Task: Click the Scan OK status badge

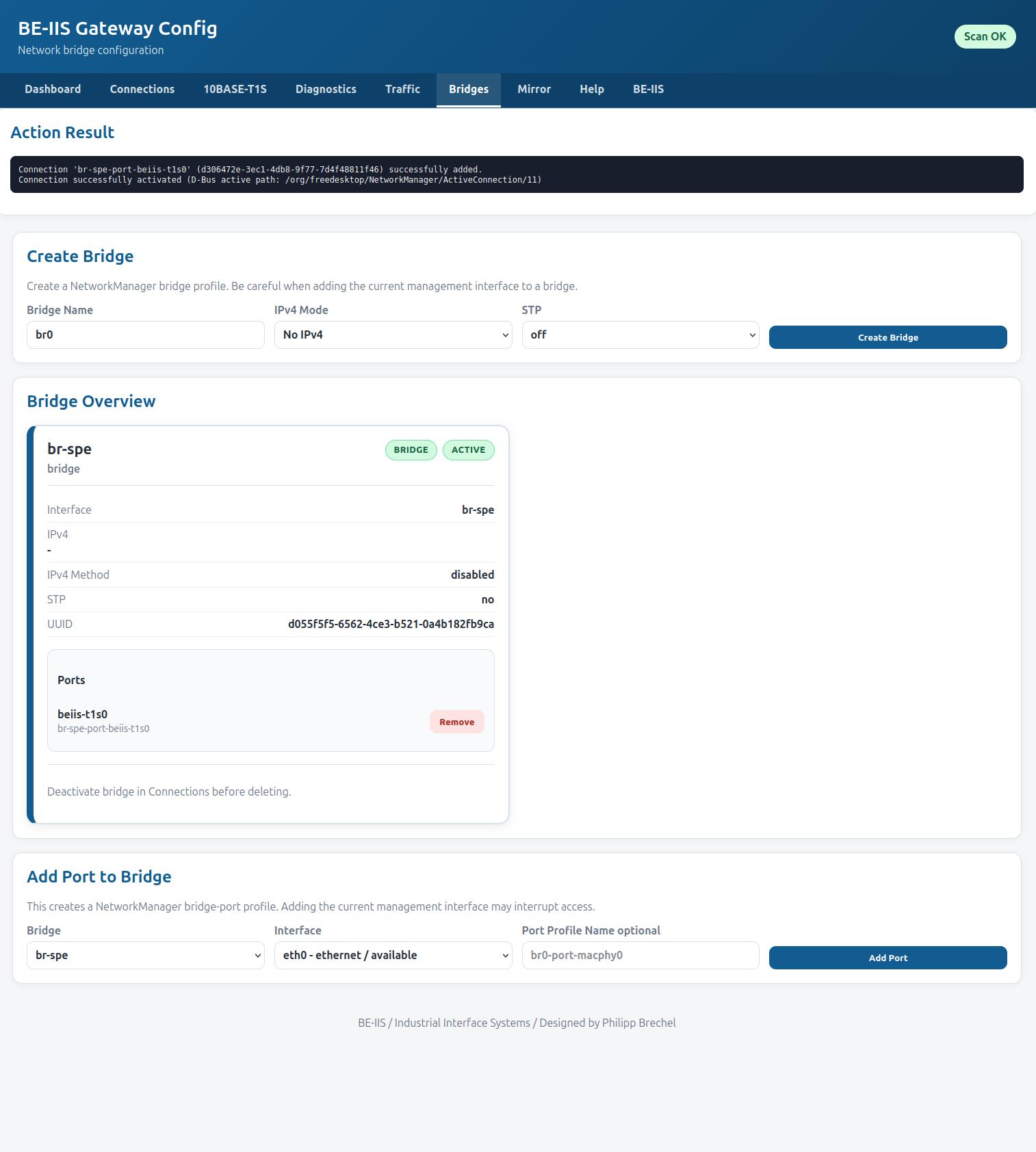Action: pyautogui.click(x=985, y=36)
